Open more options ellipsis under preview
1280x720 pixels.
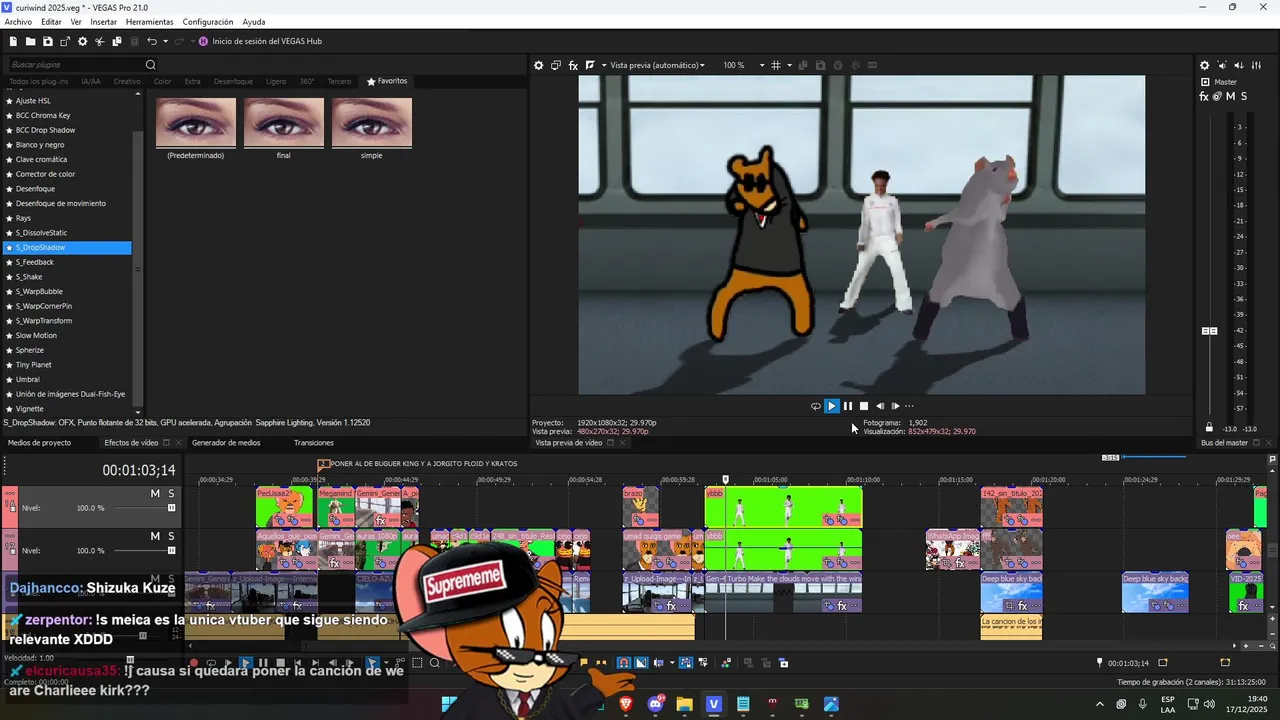coord(909,406)
